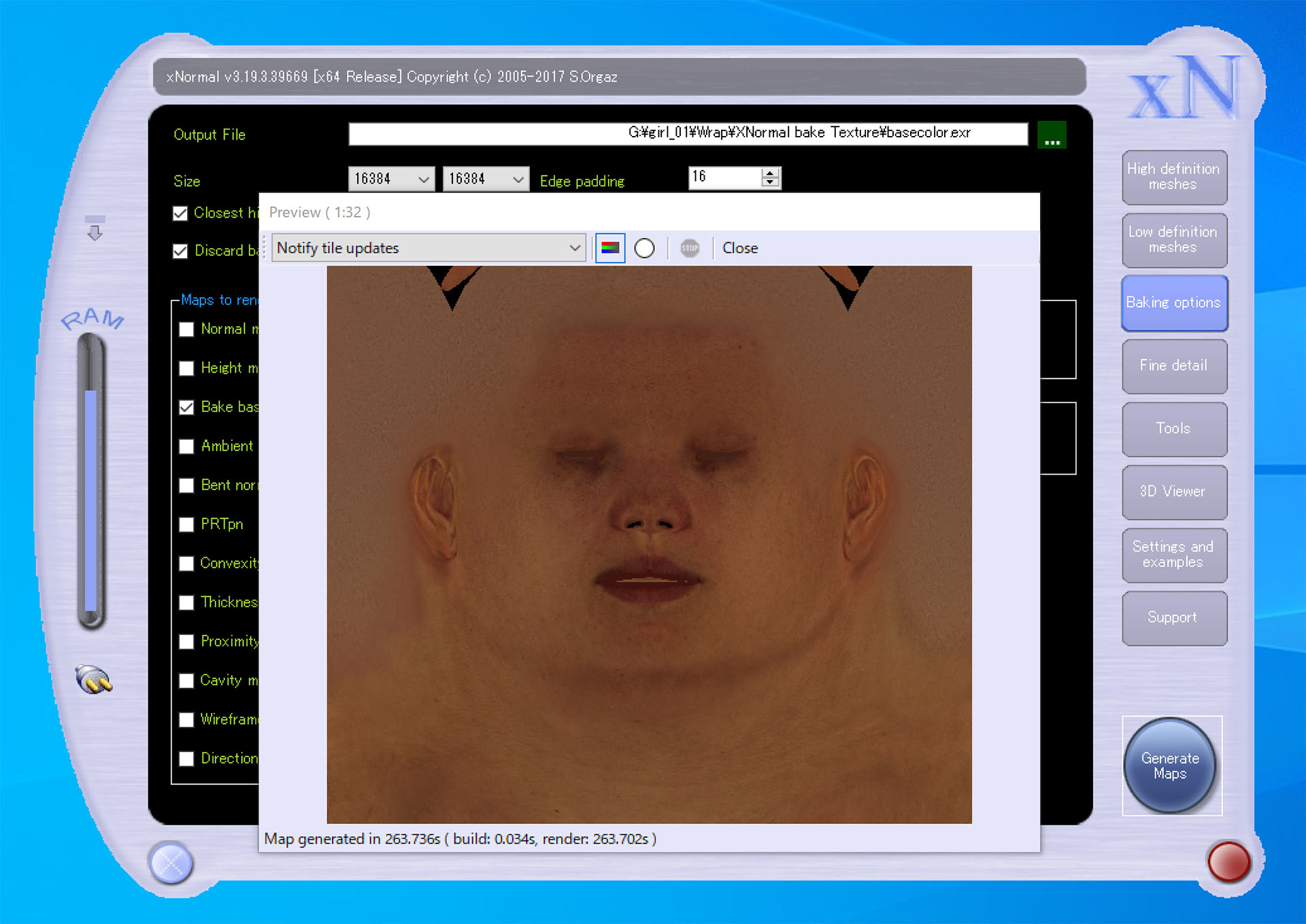Image resolution: width=1306 pixels, height=924 pixels.
Task: Click the Preview ( 1:32 ) title text
Action: click(x=320, y=212)
